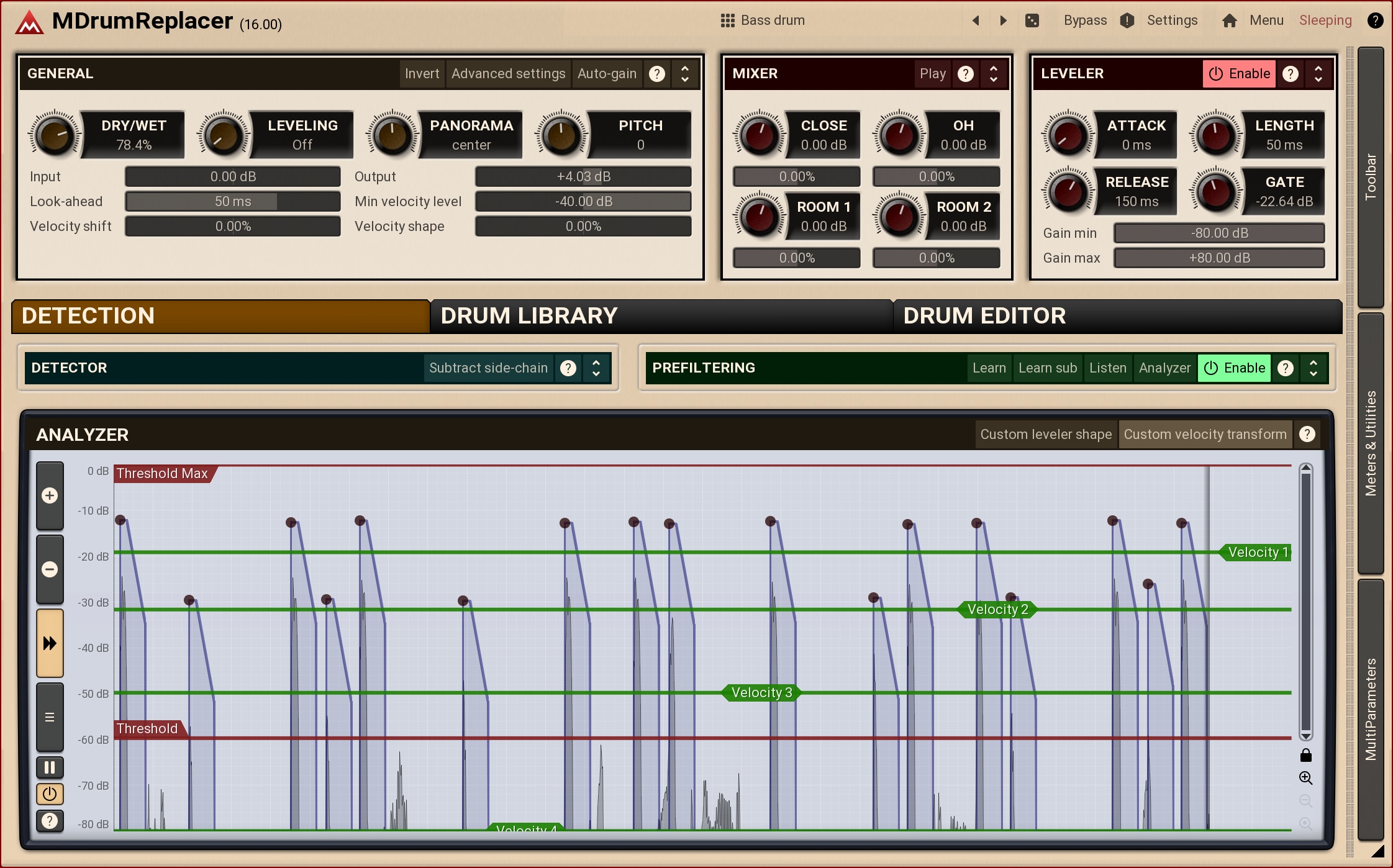Open General panel preset arrows

coord(685,74)
